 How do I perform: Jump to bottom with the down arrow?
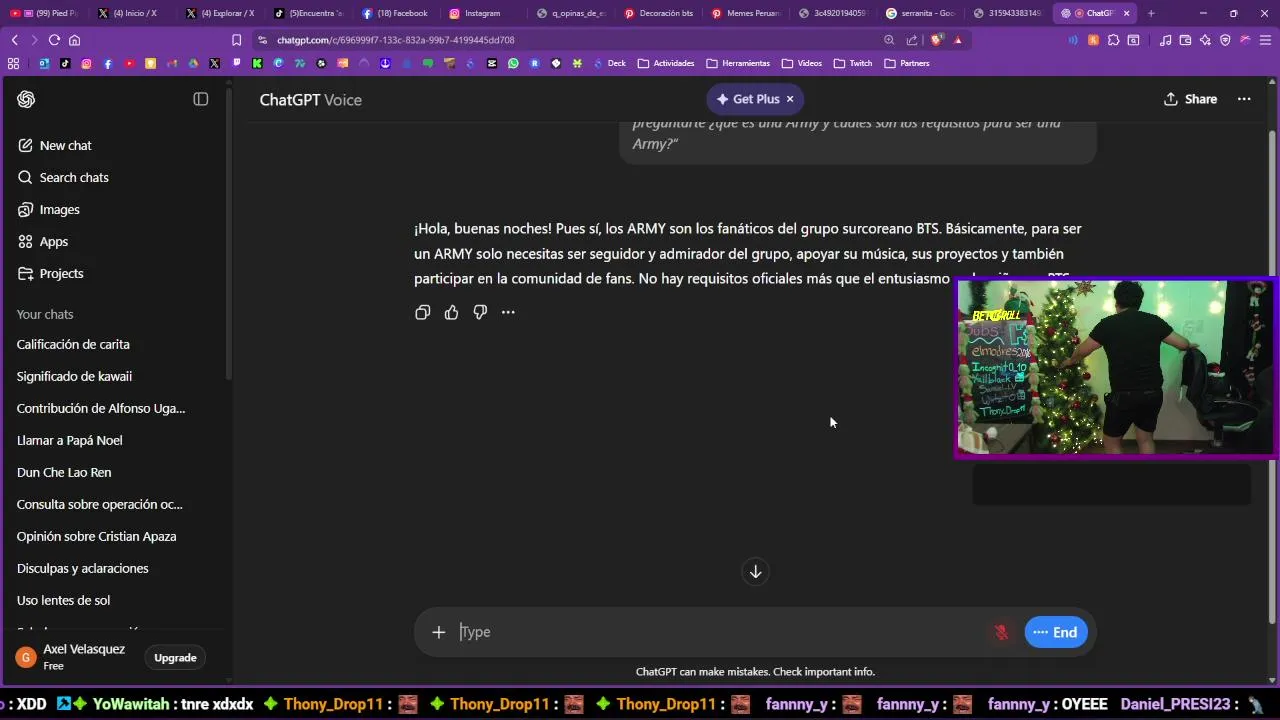pyautogui.click(x=756, y=572)
